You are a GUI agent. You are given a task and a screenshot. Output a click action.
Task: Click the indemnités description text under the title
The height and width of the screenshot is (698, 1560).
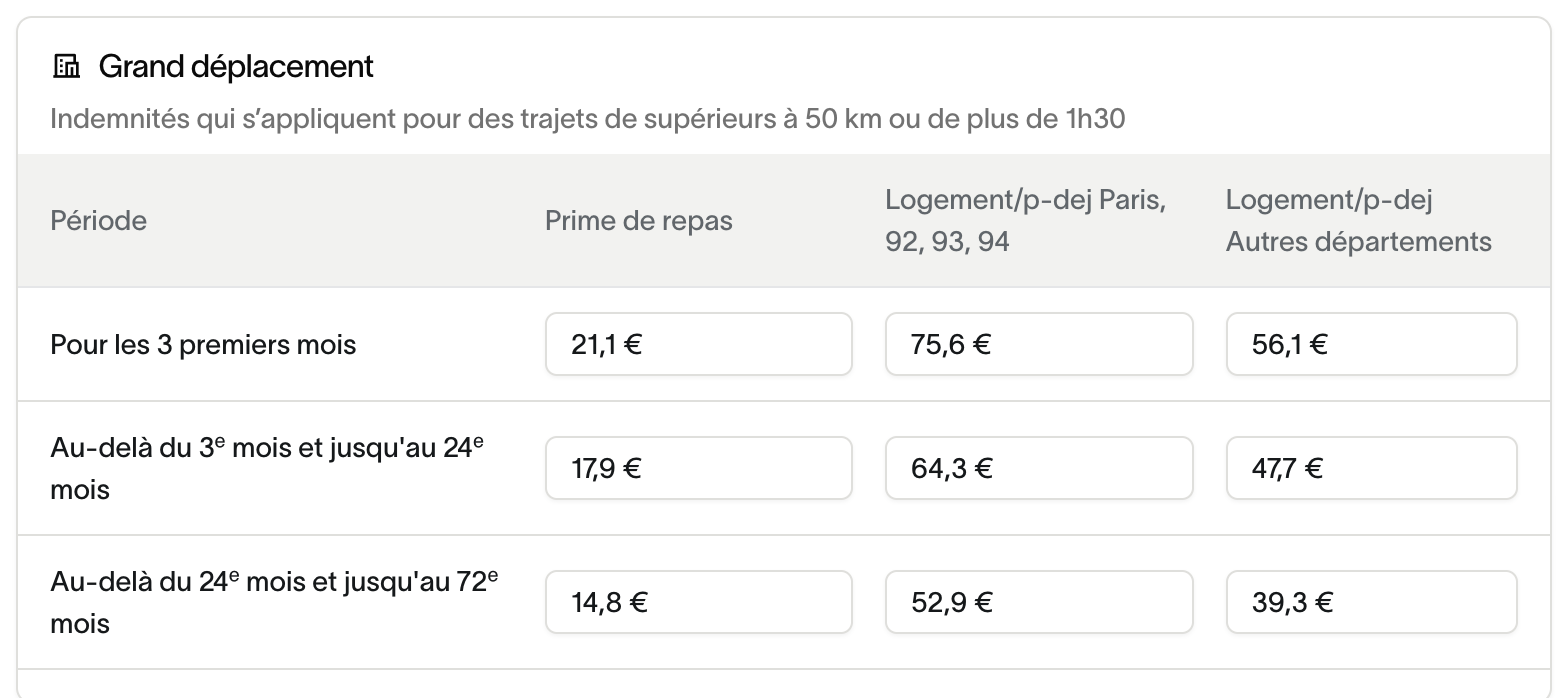coord(588,119)
